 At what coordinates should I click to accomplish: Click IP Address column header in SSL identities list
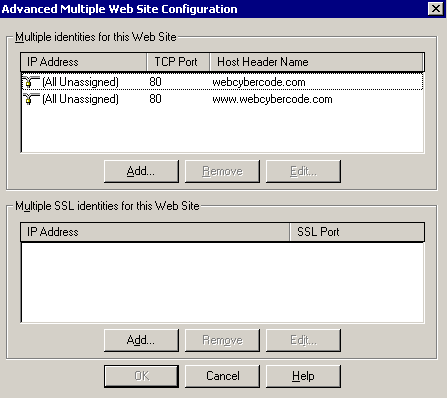(x=155, y=232)
